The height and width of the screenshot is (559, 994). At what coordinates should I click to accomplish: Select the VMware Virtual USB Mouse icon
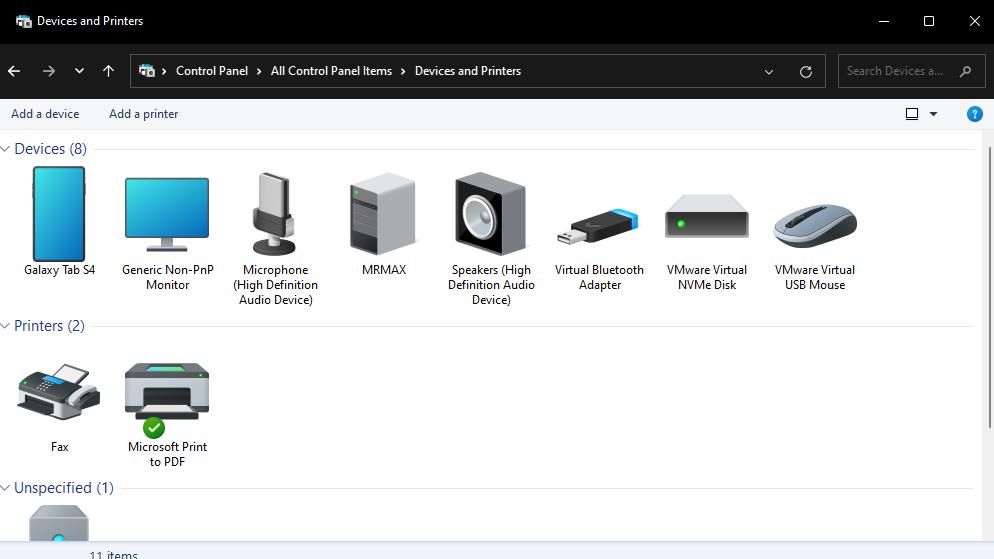[815, 226]
